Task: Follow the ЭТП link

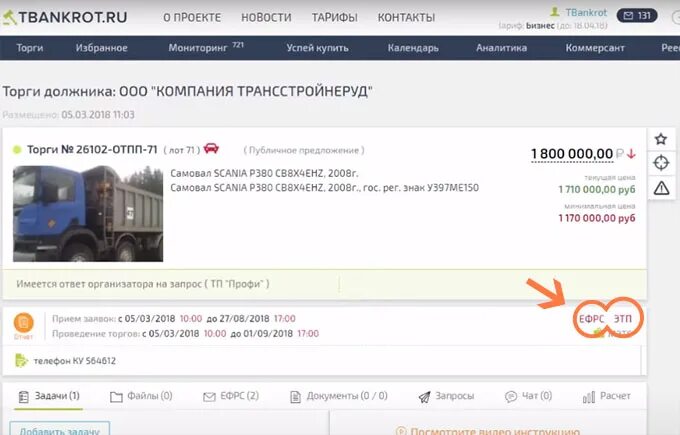Action: pos(623,319)
